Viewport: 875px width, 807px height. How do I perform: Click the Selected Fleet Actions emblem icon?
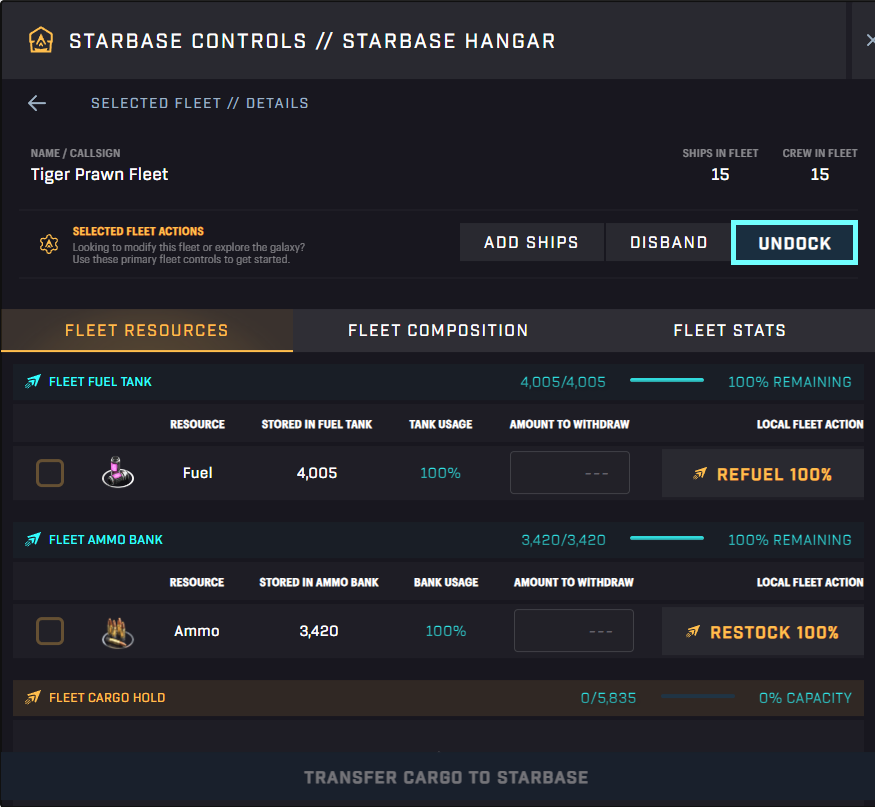tap(49, 244)
